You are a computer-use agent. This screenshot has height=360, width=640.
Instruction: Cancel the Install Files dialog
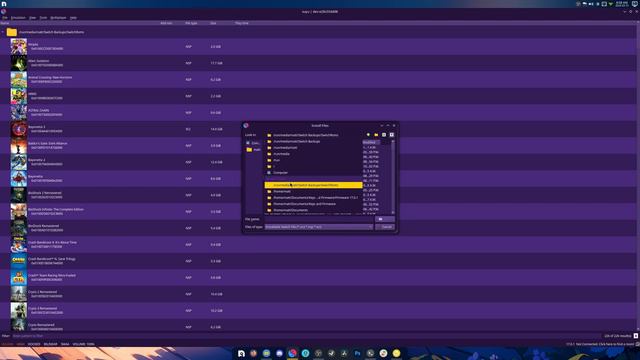[384, 227]
